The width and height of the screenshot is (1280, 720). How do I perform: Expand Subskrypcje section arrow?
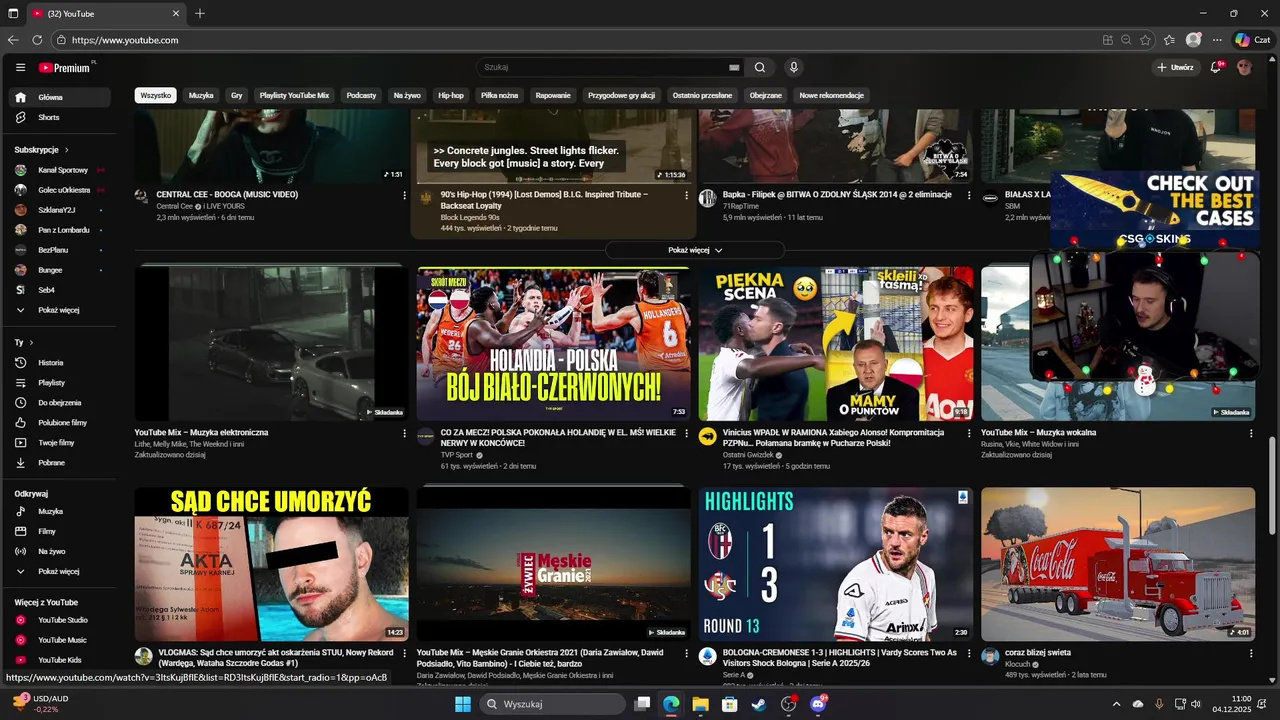pos(66,149)
